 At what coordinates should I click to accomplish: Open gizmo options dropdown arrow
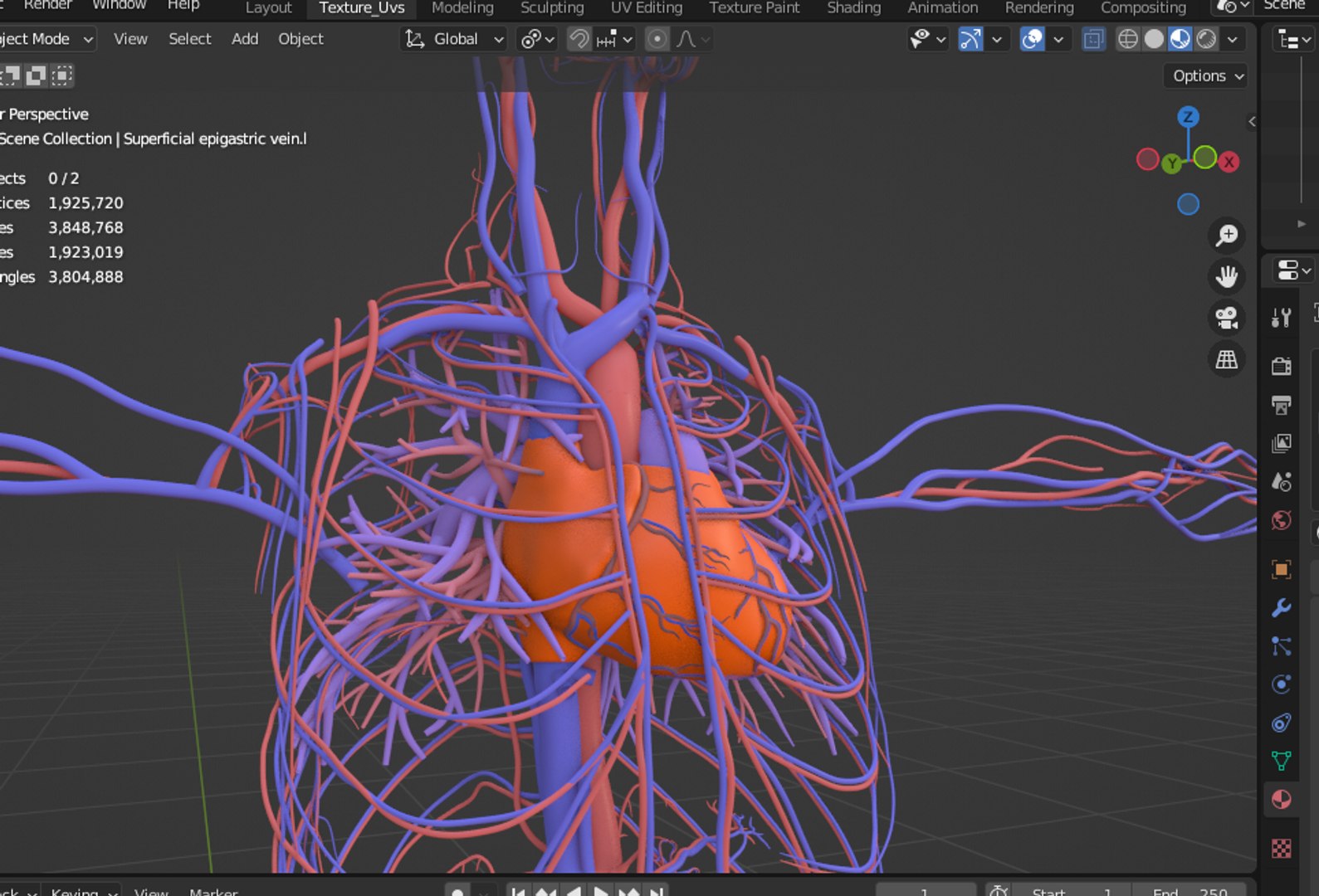997,39
